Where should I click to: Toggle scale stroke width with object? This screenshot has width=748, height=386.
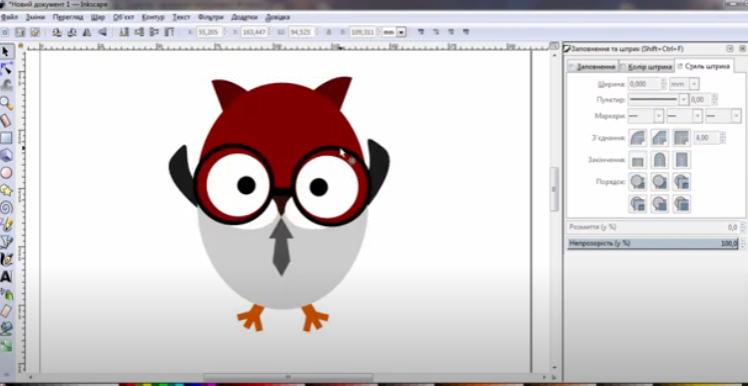coord(421,32)
